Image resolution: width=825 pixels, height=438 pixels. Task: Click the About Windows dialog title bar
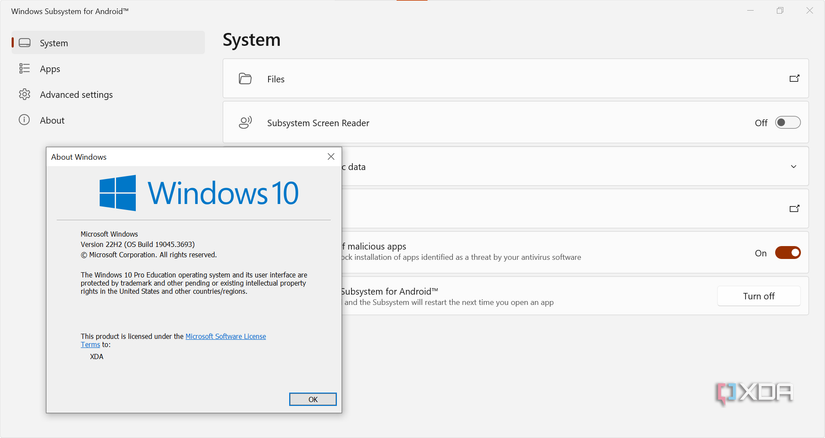(180, 157)
